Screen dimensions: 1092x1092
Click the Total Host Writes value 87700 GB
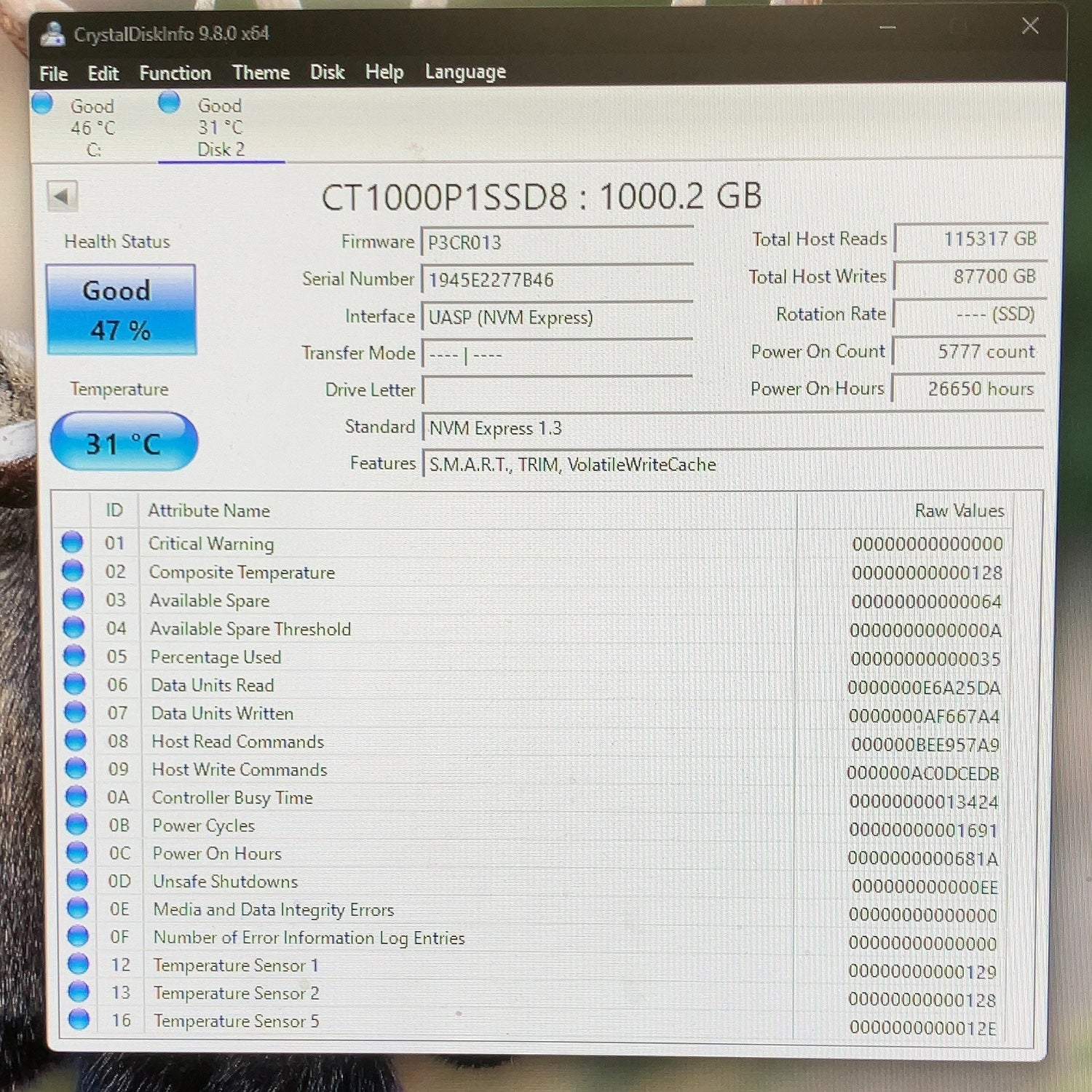(x=970, y=276)
